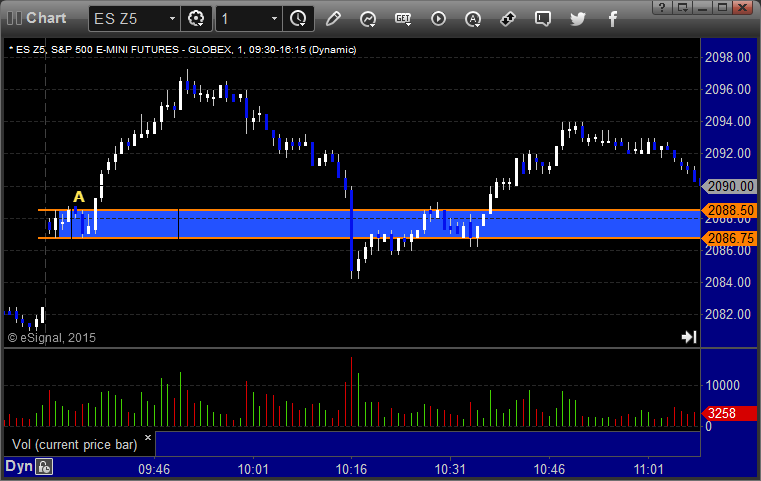
Task: Open the alerts A icon menu
Action: tap(473, 19)
